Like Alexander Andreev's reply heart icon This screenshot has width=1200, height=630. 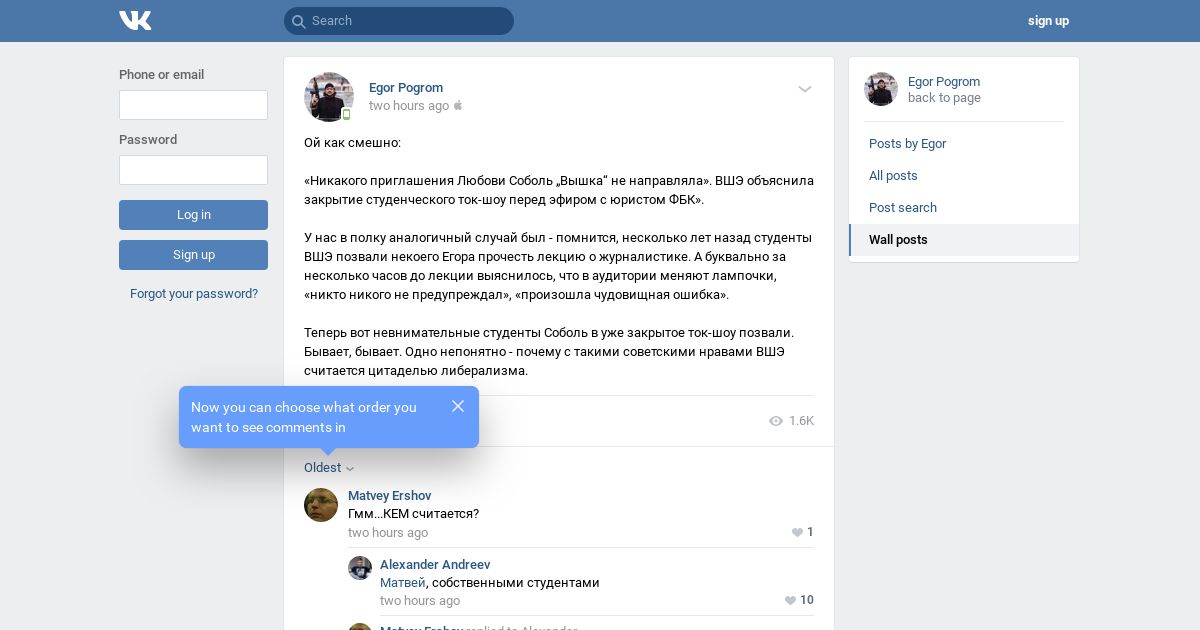pos(790,601)
